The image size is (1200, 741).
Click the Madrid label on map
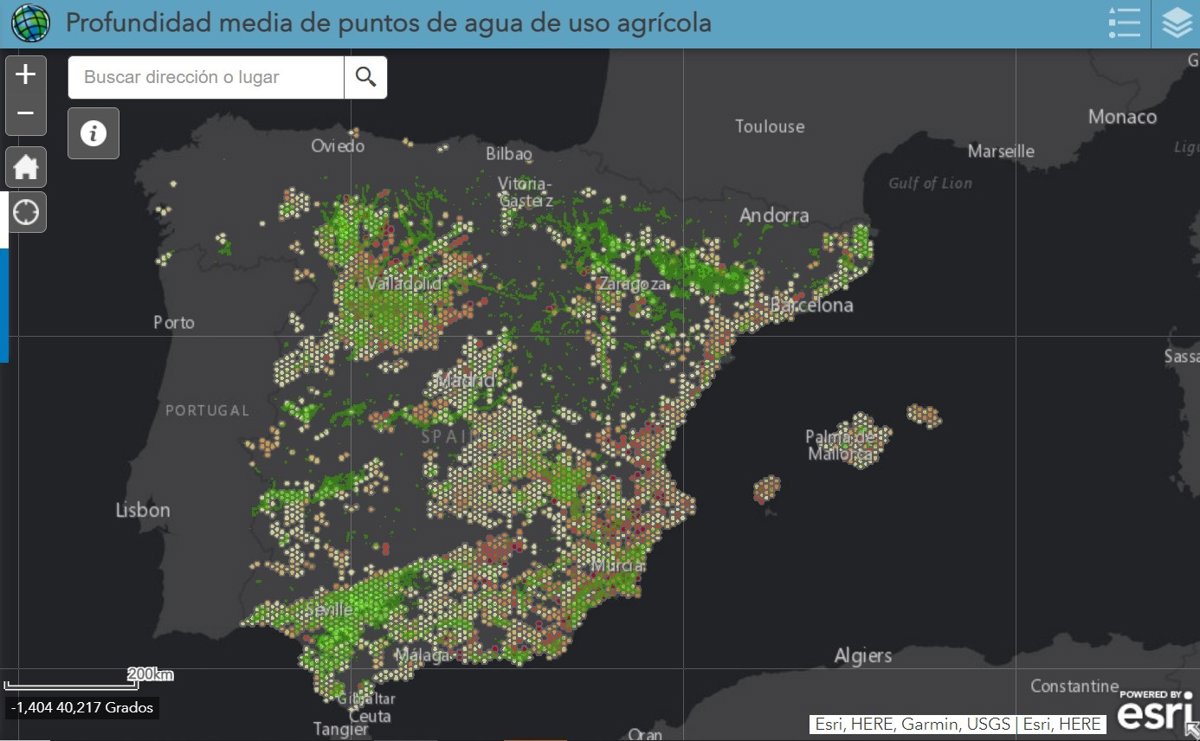point(466,381)
